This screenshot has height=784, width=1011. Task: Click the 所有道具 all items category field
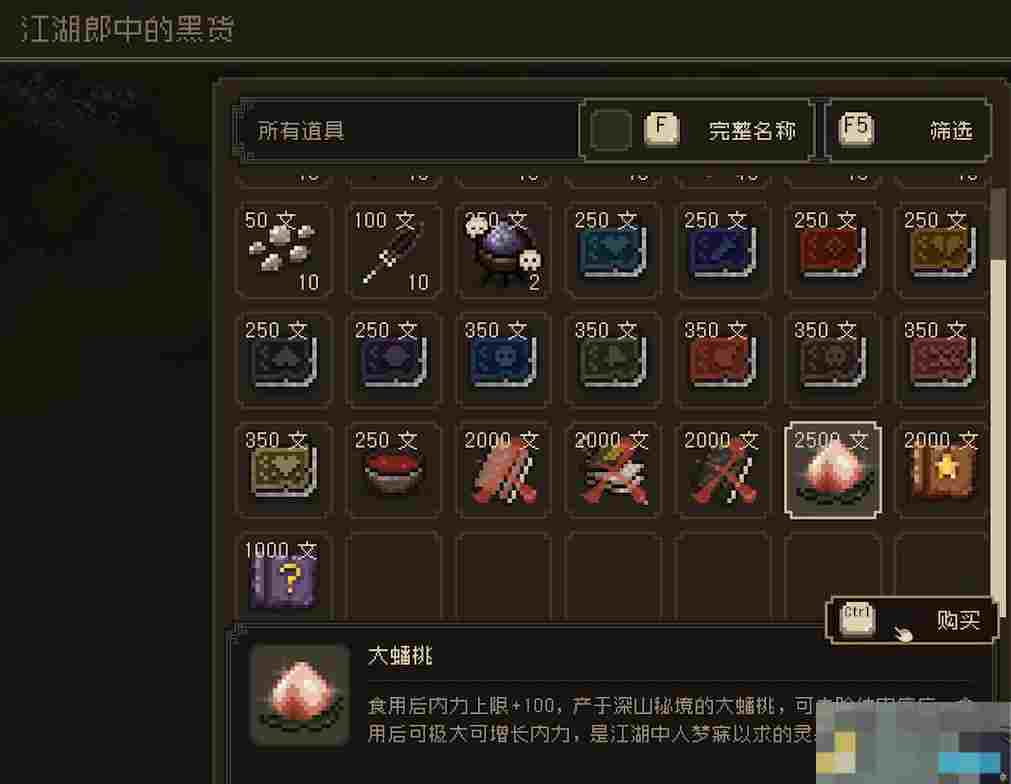pos(407,130)
